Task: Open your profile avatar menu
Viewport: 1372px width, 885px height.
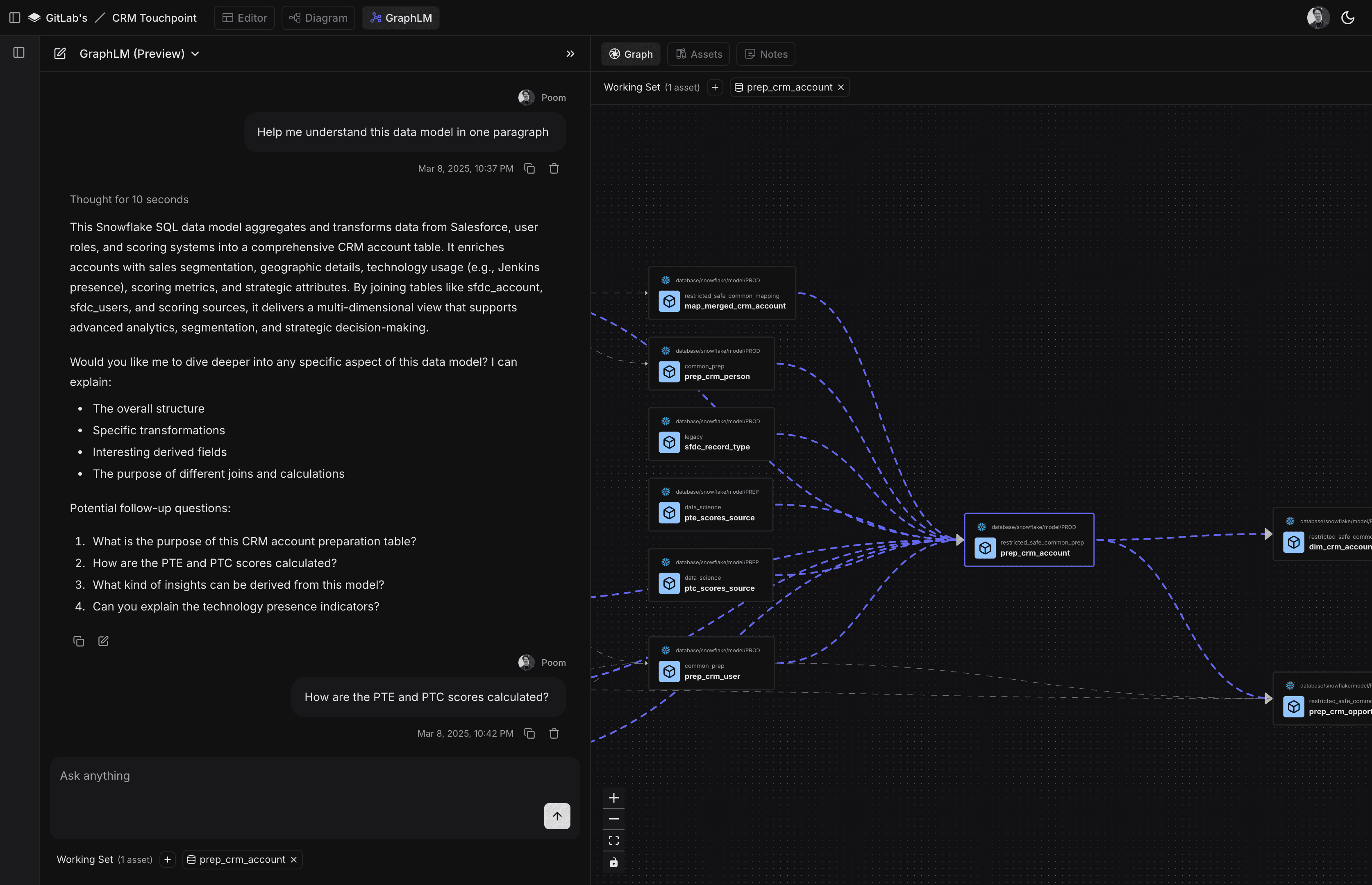Action: click(x=1317, y=17)
